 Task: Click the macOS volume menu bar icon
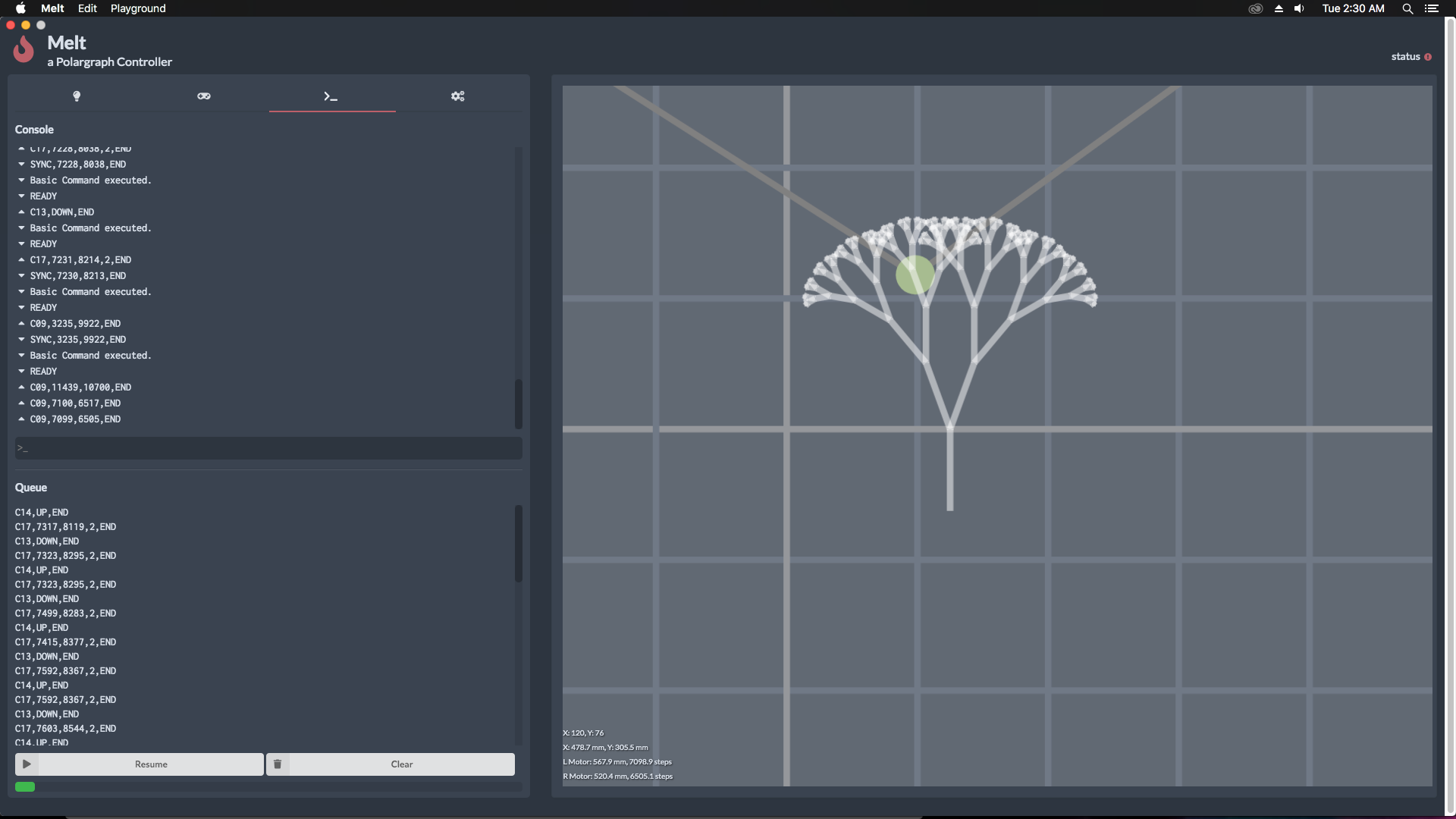point(1299,8)
